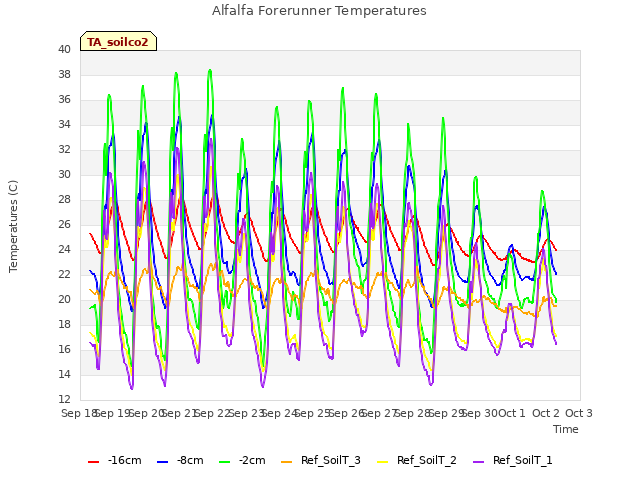Click the y-axis tick label 38

64,74
